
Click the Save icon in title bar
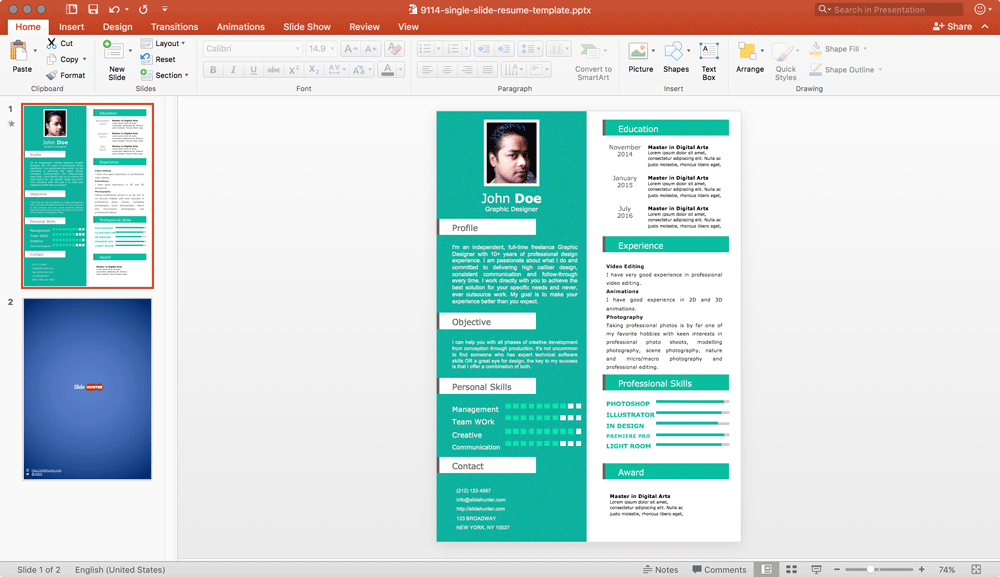92,9
